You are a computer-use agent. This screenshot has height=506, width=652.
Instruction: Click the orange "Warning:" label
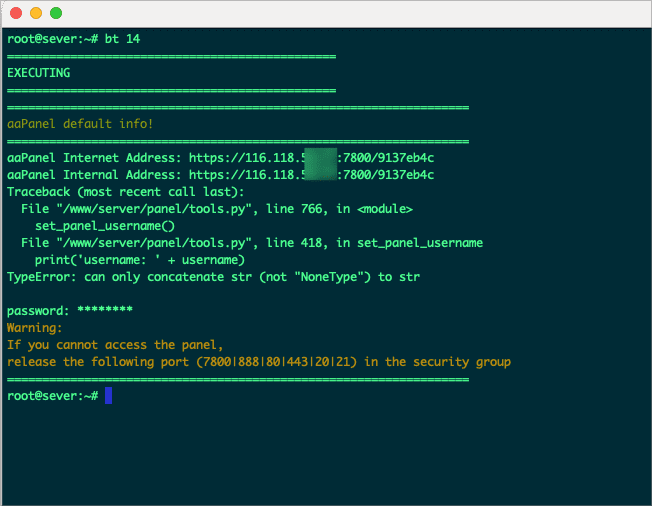[35, 328]
